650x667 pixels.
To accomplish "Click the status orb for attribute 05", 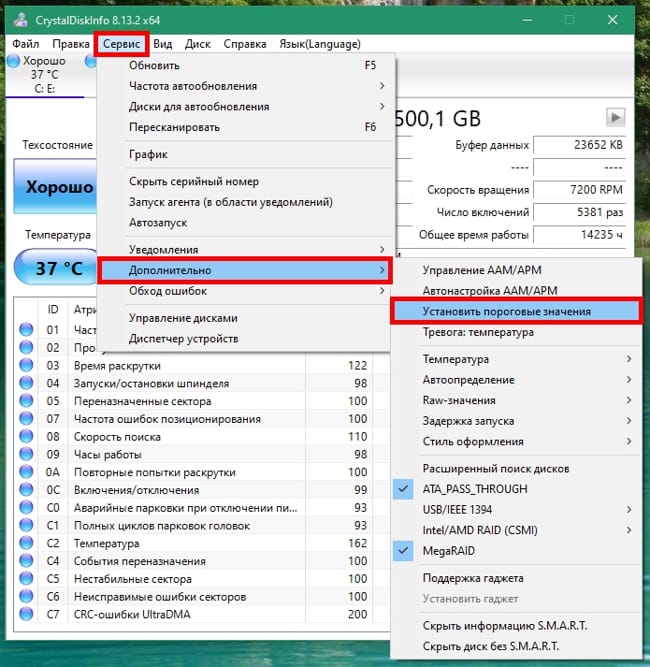I will coord(26,401).
